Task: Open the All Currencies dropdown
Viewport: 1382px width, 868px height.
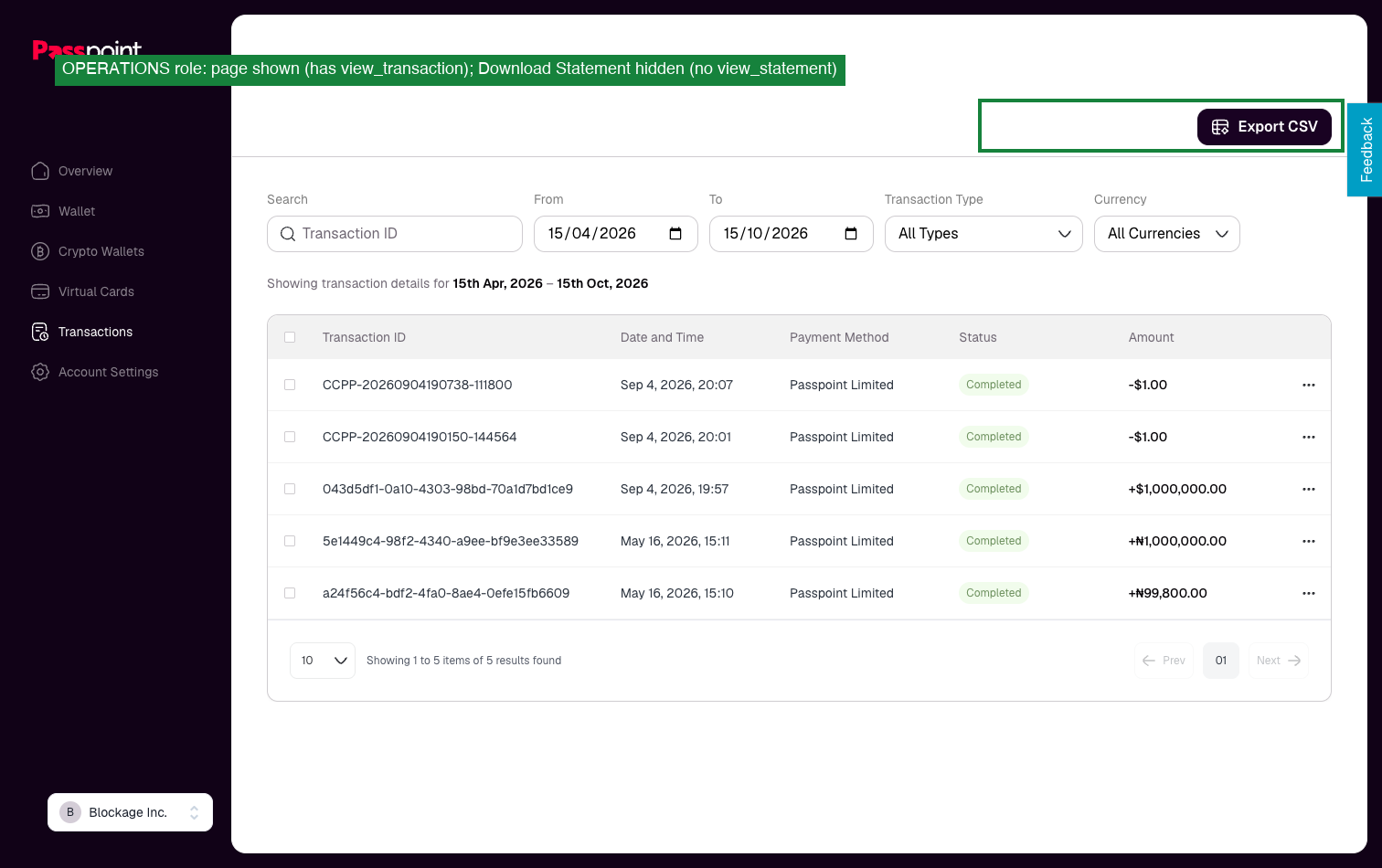Action: coord(1167,234)
